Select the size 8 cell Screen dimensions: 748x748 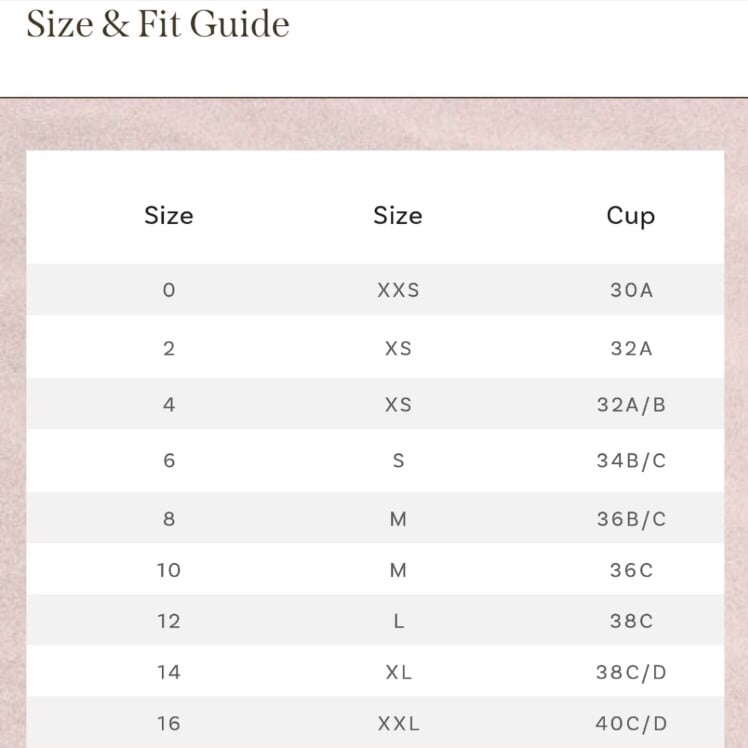pos(169,519)
